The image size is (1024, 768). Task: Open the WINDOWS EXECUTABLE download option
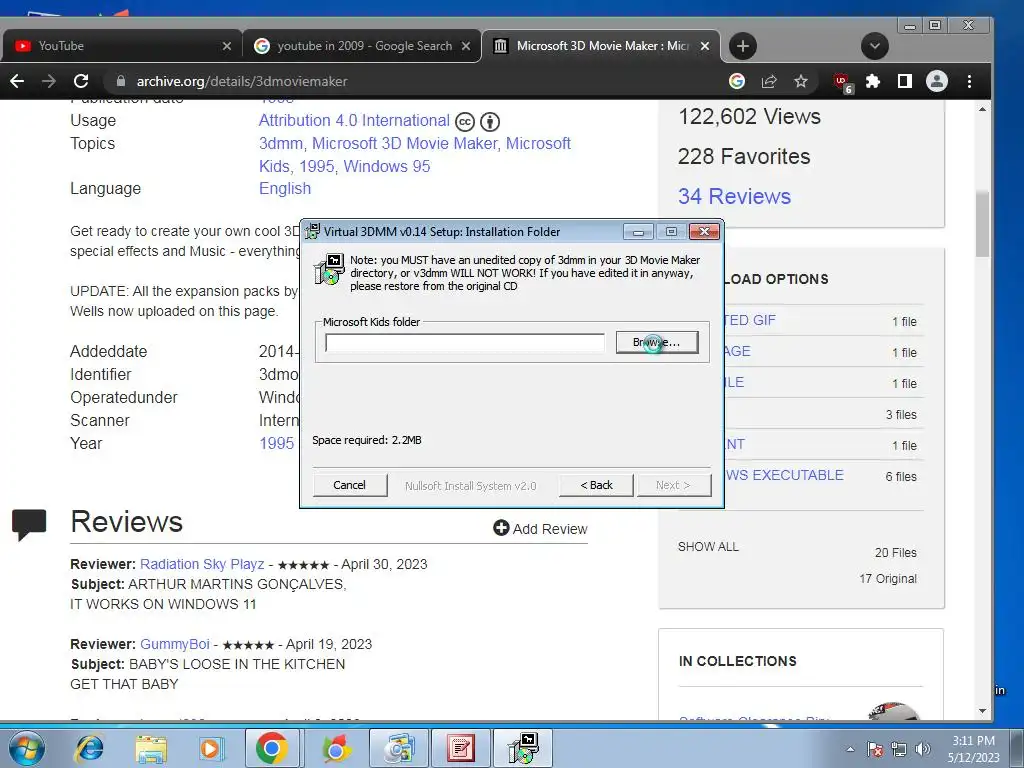click(x=784, y=475)
